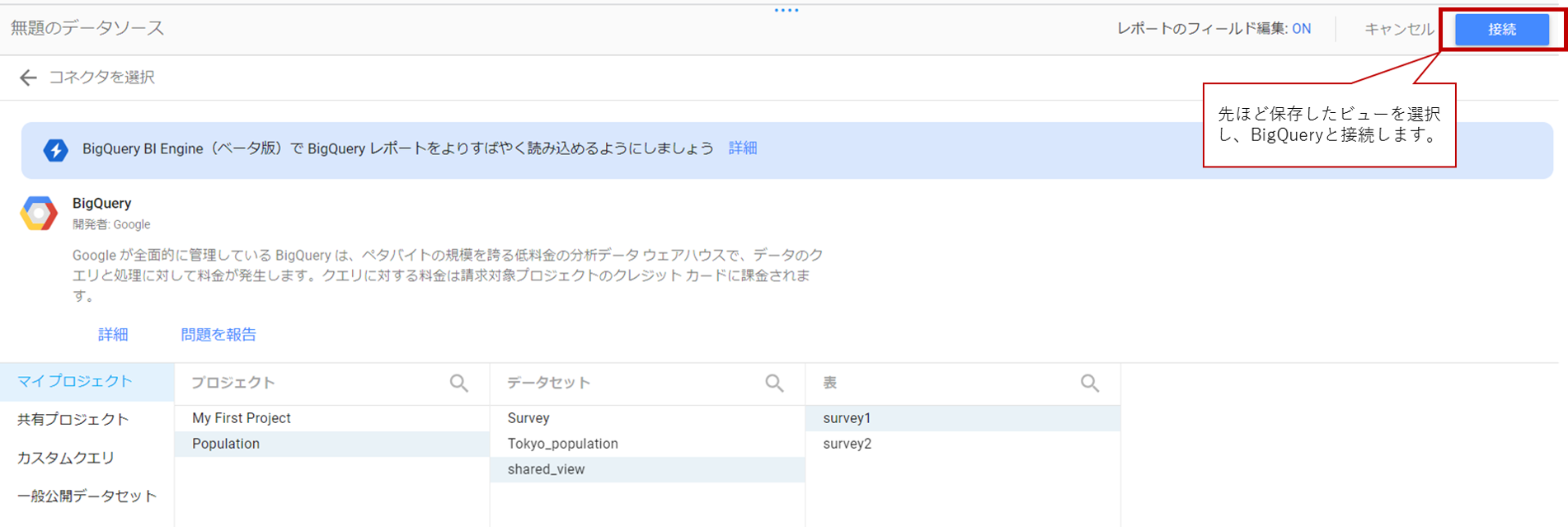Click the search icon in 表 column
This screenshot has height=527, width=1568.
[x=1089, y=383]
